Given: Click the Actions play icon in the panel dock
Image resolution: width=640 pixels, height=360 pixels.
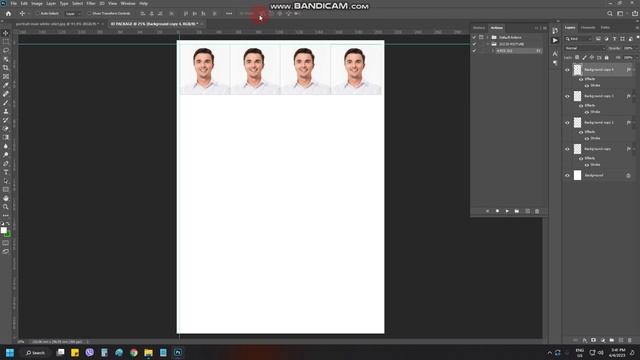Looking at the screenshot, I should tap(555, 40).
